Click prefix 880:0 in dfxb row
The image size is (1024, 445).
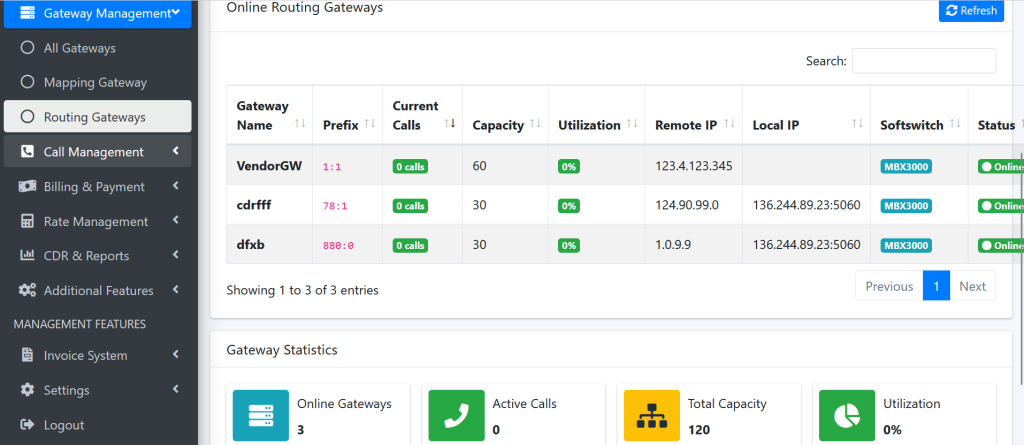coord(338,246)
